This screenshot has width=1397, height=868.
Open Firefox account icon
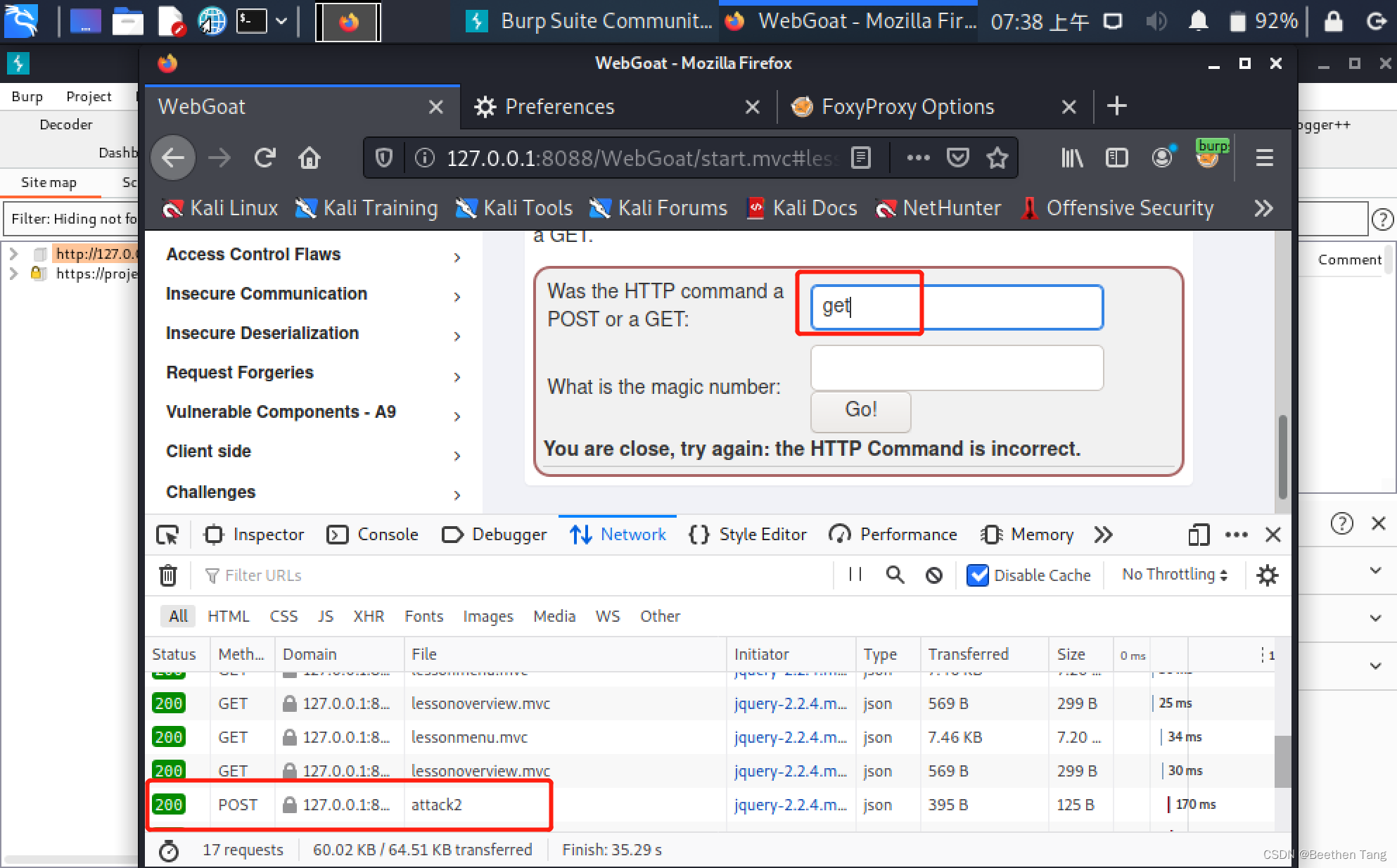point(1162,158)
